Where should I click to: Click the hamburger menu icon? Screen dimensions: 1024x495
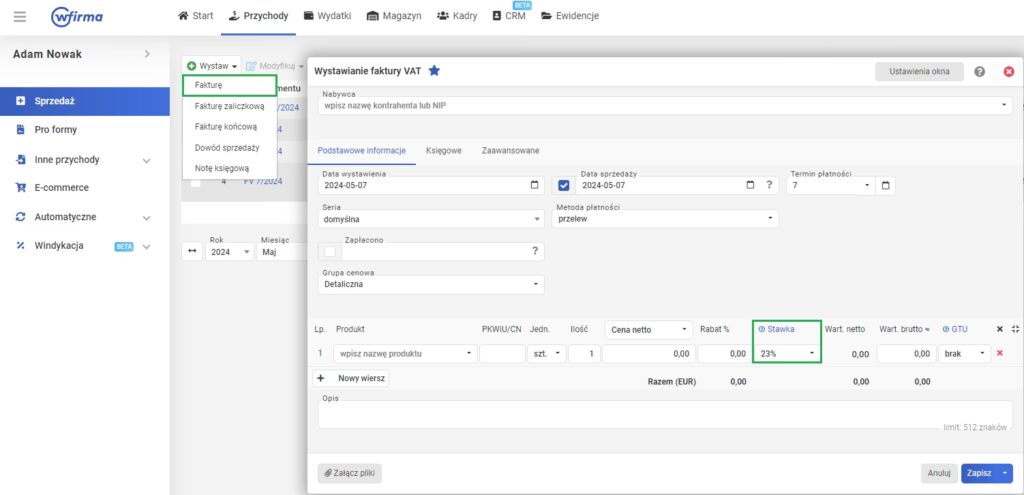click(x=20, y=17)
